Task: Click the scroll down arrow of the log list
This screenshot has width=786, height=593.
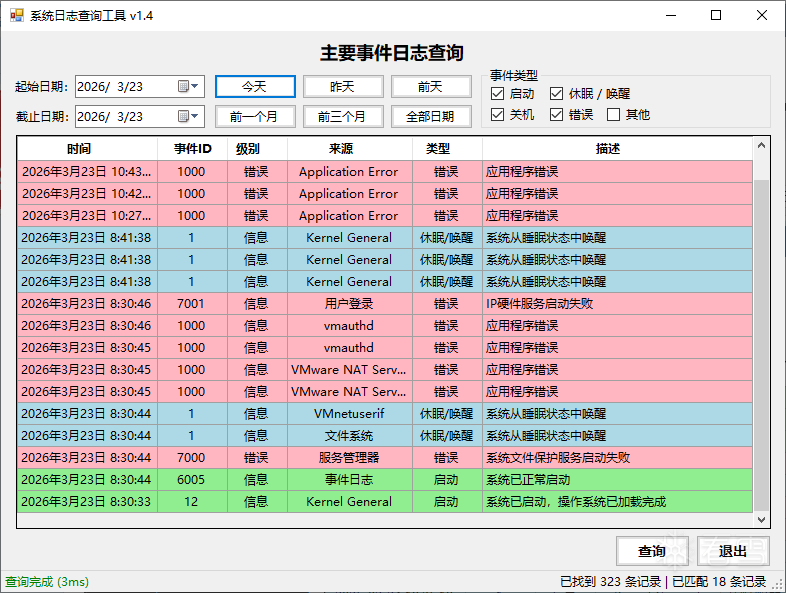Action: pos(761,519)
